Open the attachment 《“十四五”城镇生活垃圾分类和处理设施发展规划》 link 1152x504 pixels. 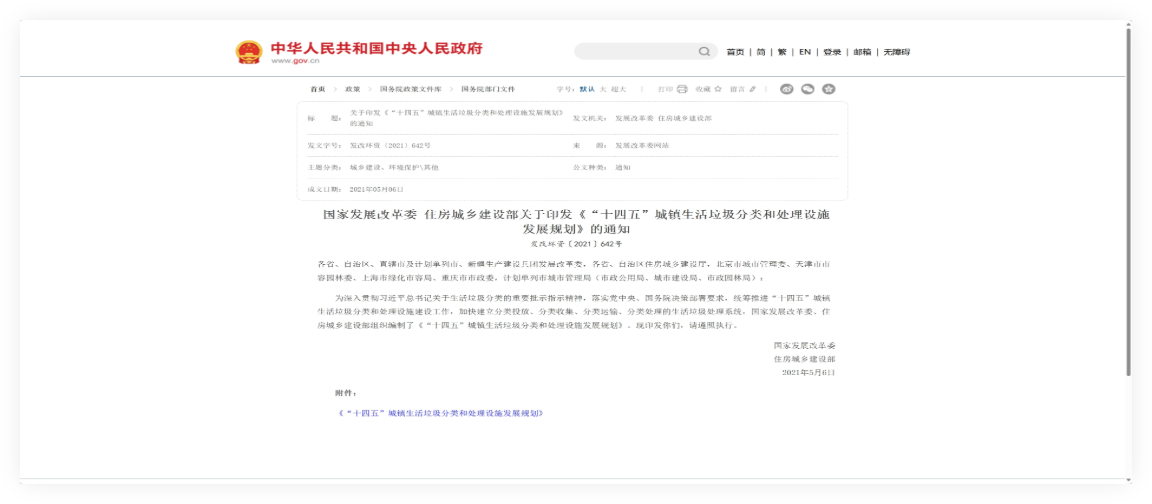tap(439, 414)
